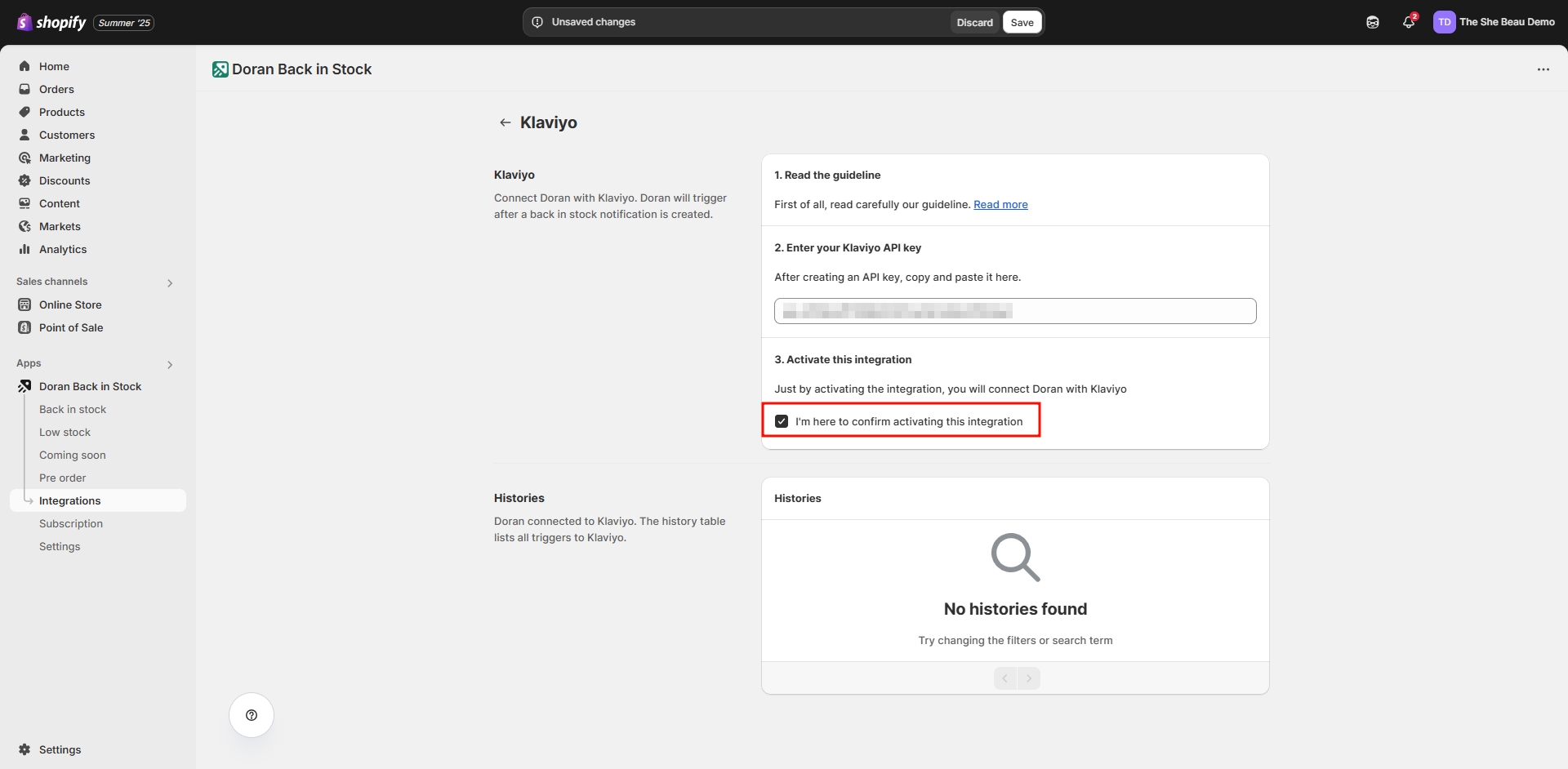Open Pre order submenu item

coord(62,478)
